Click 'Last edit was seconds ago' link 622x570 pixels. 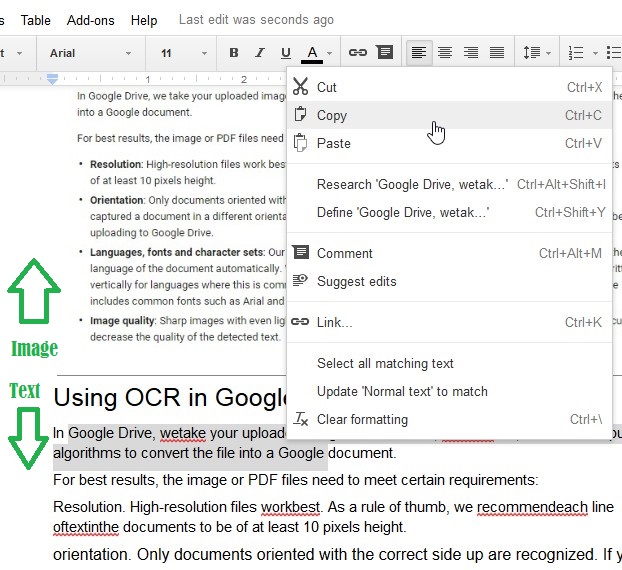coord(256,19)
